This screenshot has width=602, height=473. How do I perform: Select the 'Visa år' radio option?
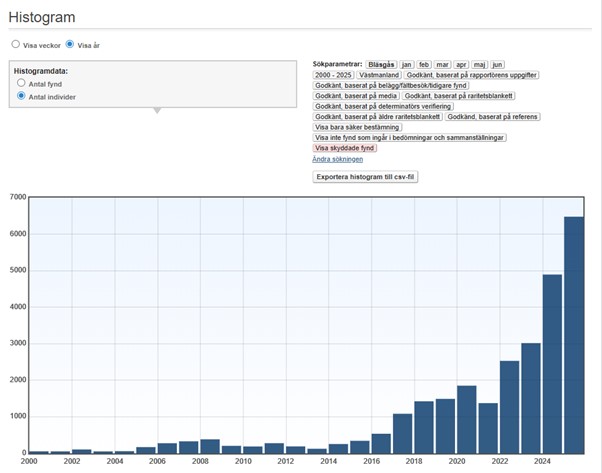point(70,44)
